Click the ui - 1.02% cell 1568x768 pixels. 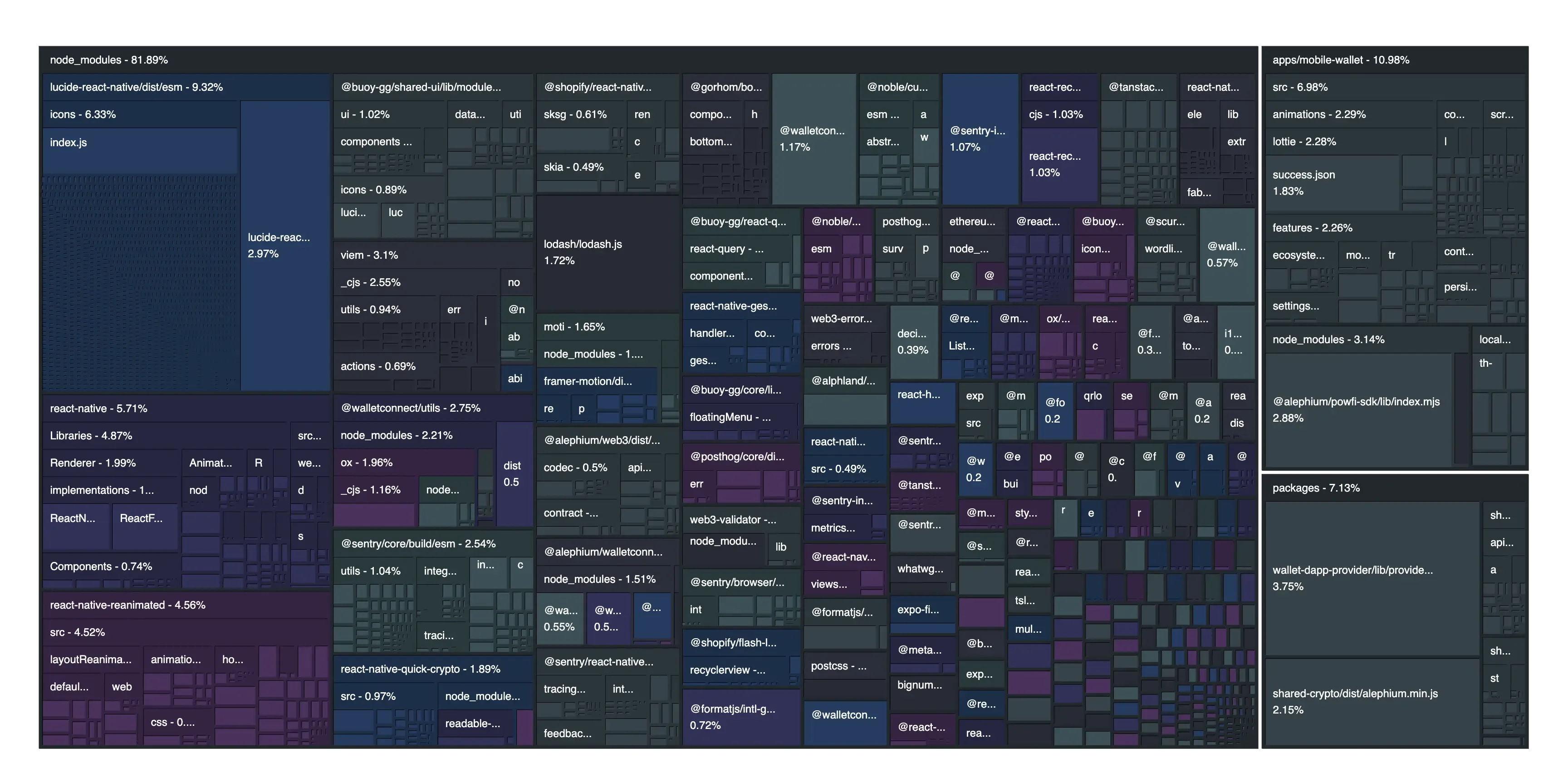(x=390, y=114)
